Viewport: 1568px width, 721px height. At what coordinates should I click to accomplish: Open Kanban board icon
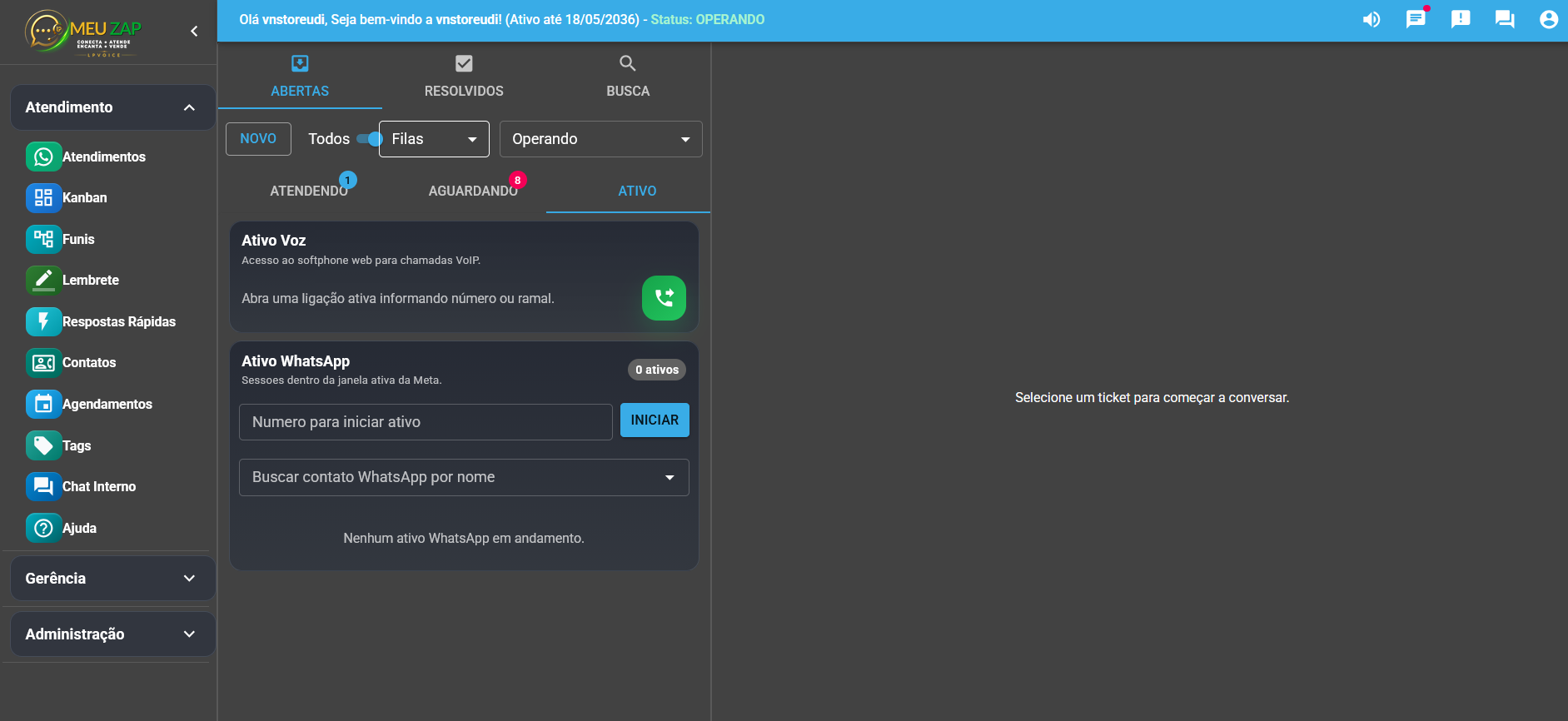pos(43,197)
